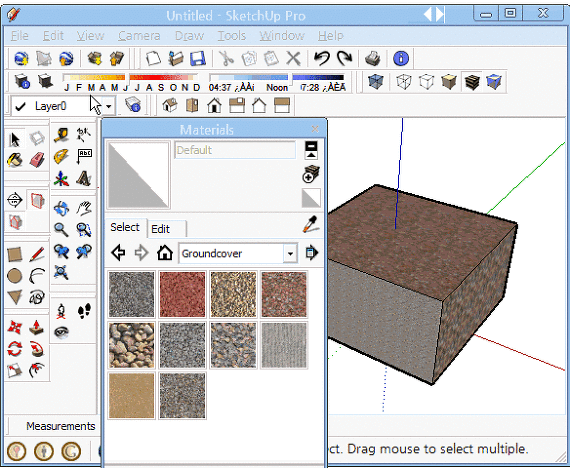
Task: Toggle shadows display on/off
Action: 45,81
